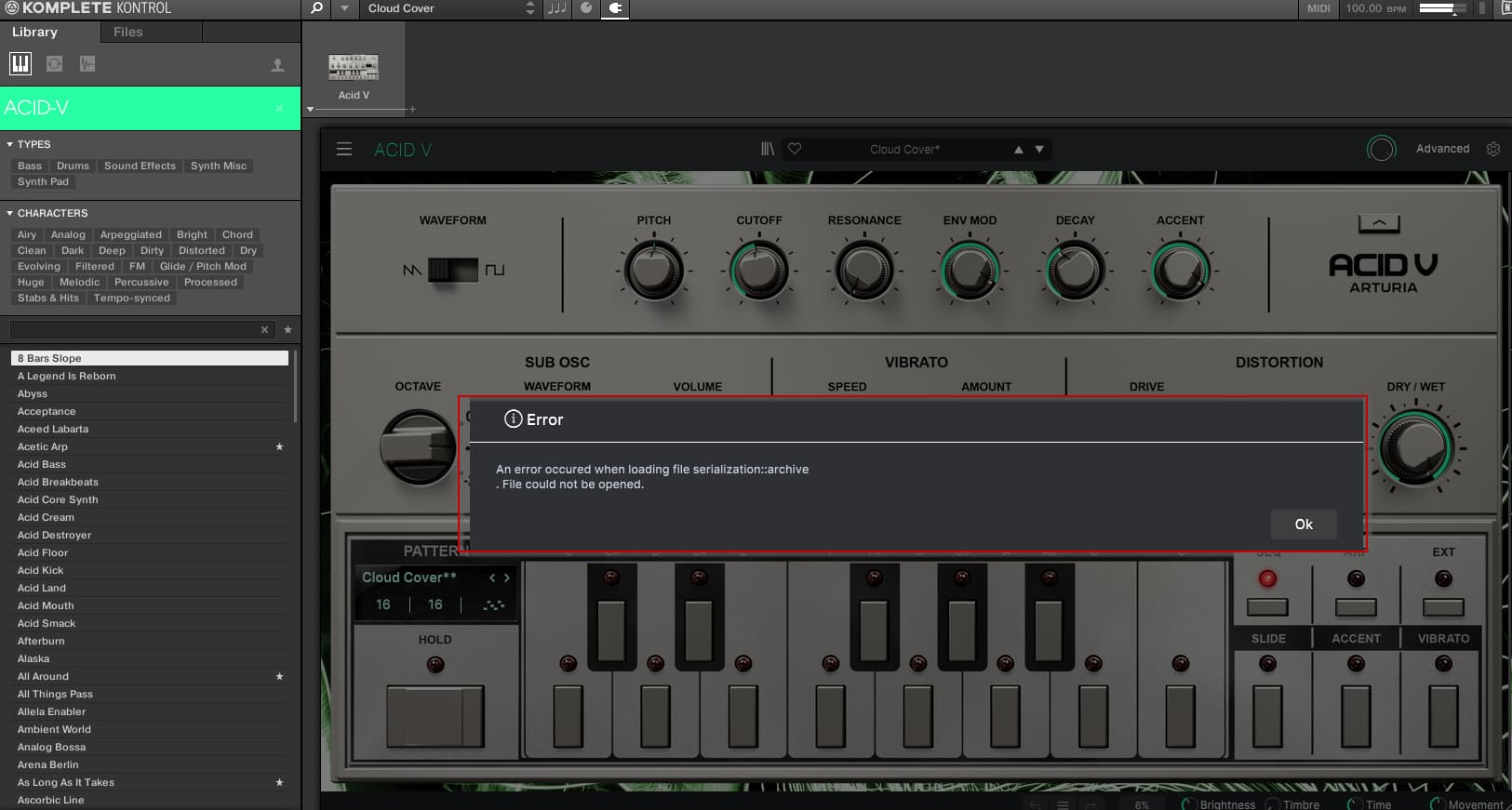Filter by Tempo-synced character tag

coord(132,298)
